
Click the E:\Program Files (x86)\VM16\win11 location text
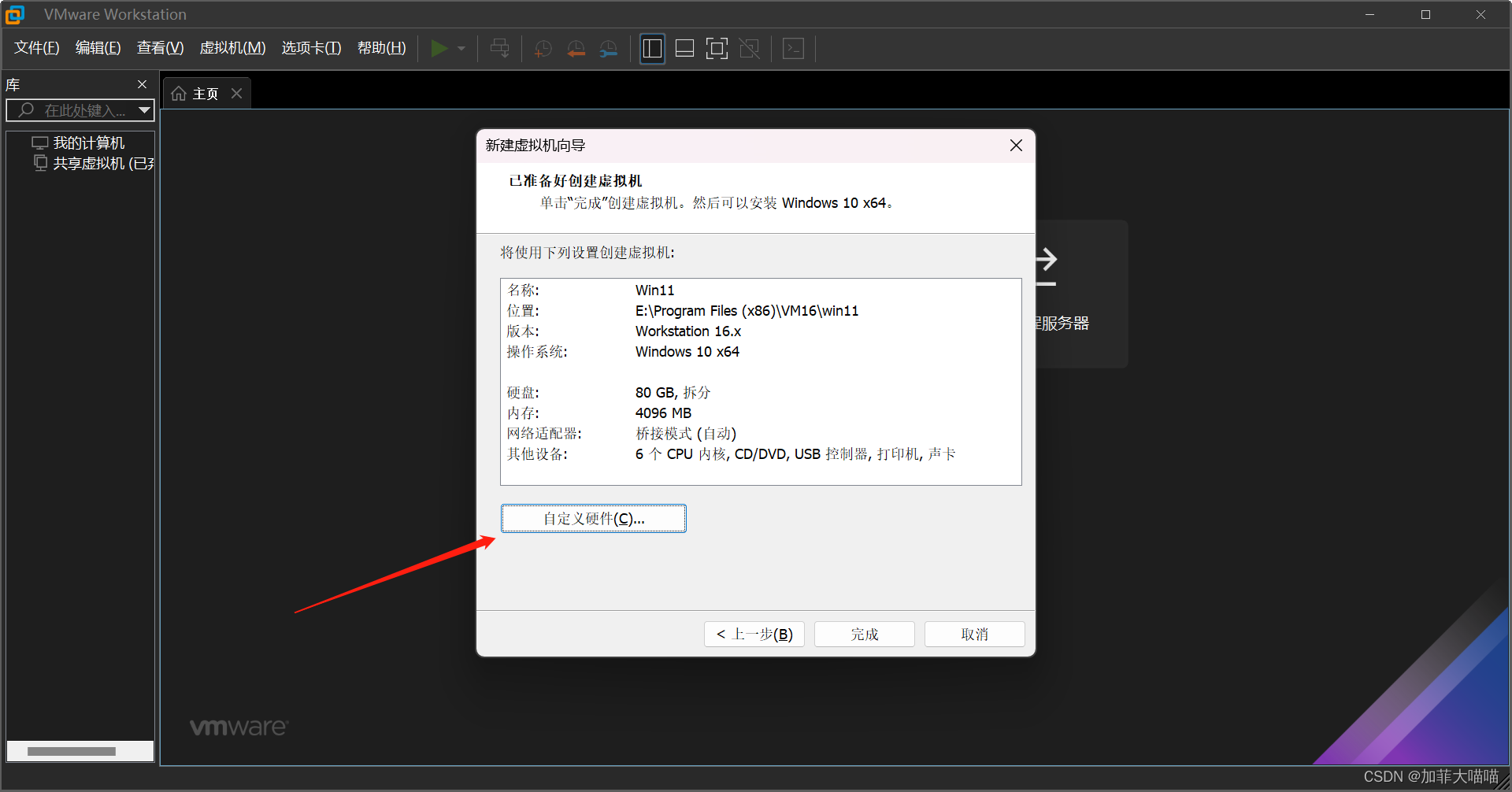pos(747,311)
